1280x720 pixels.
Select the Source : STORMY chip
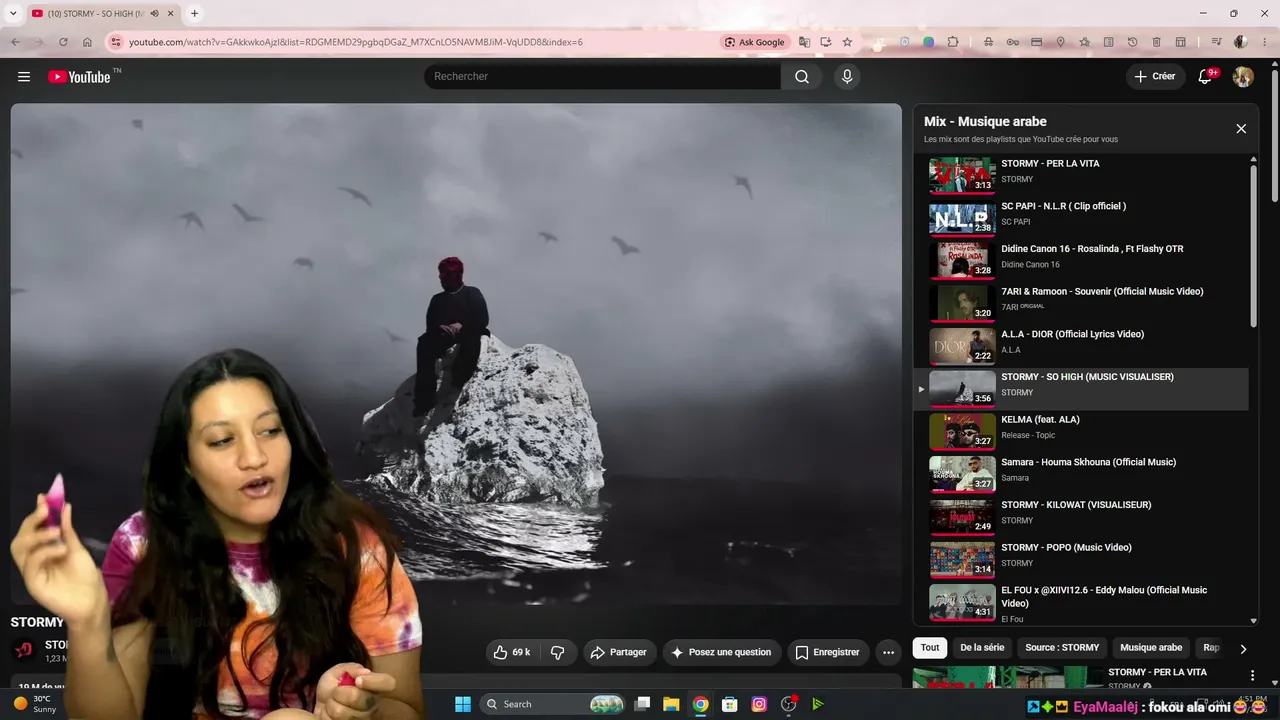pos(1062,648)
